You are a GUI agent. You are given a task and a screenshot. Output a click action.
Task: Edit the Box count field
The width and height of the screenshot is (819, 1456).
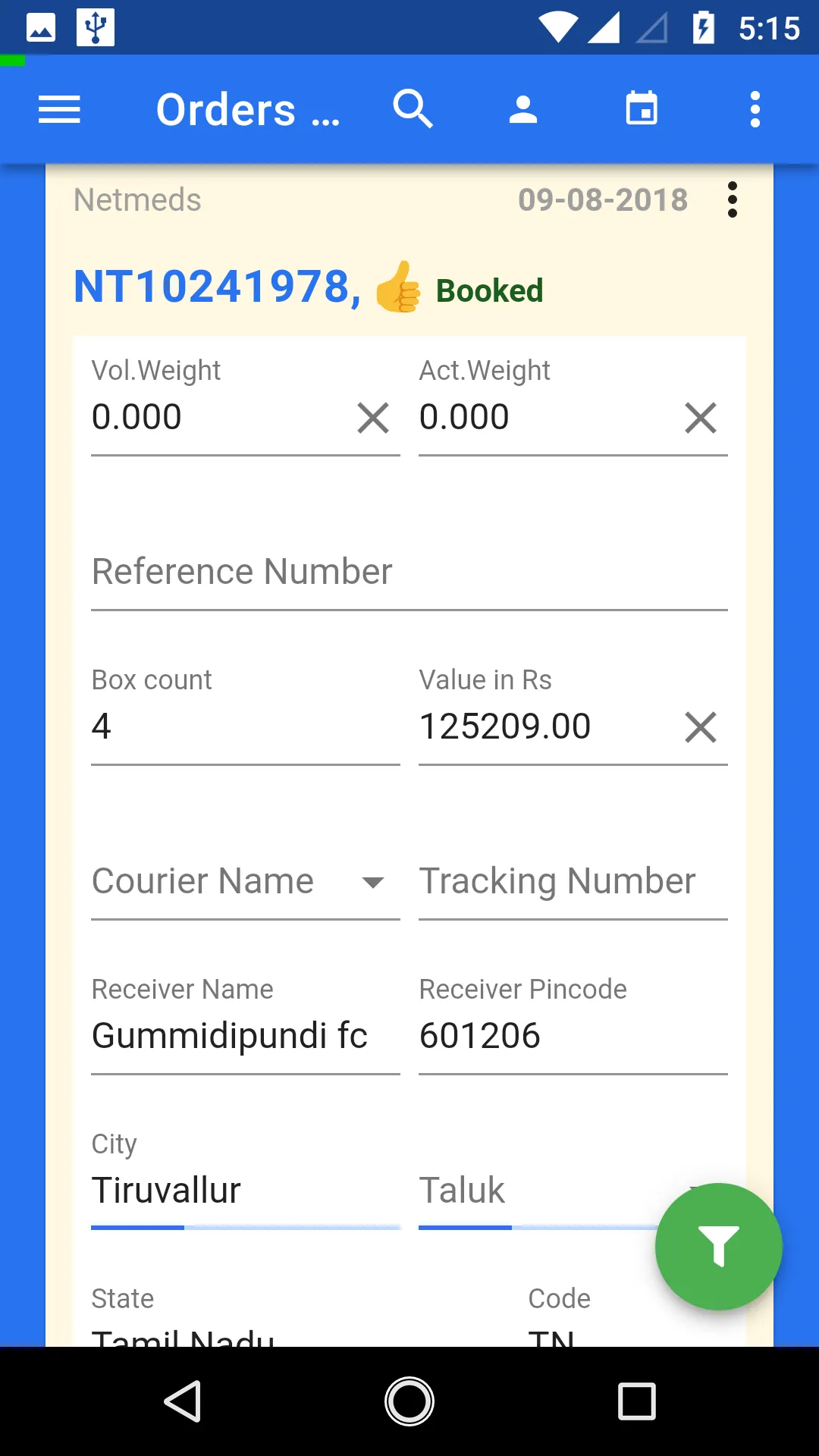[x=244, y=727]
